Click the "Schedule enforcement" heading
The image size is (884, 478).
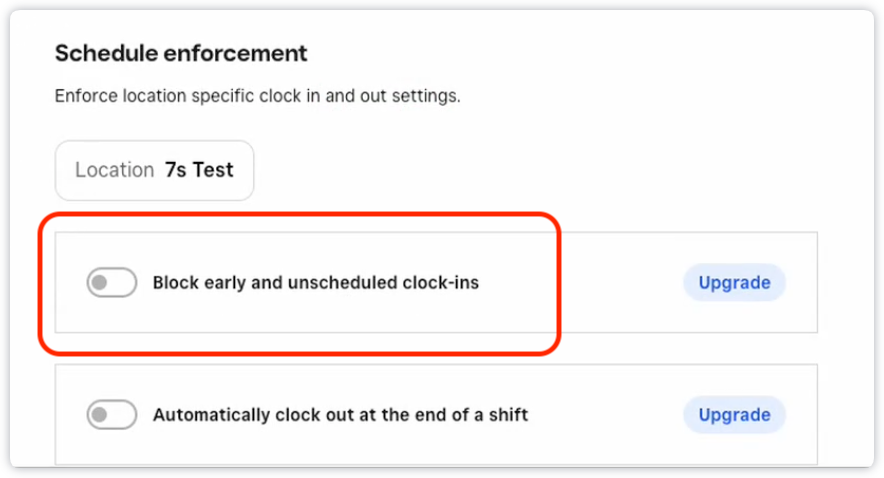pos(181,53)
